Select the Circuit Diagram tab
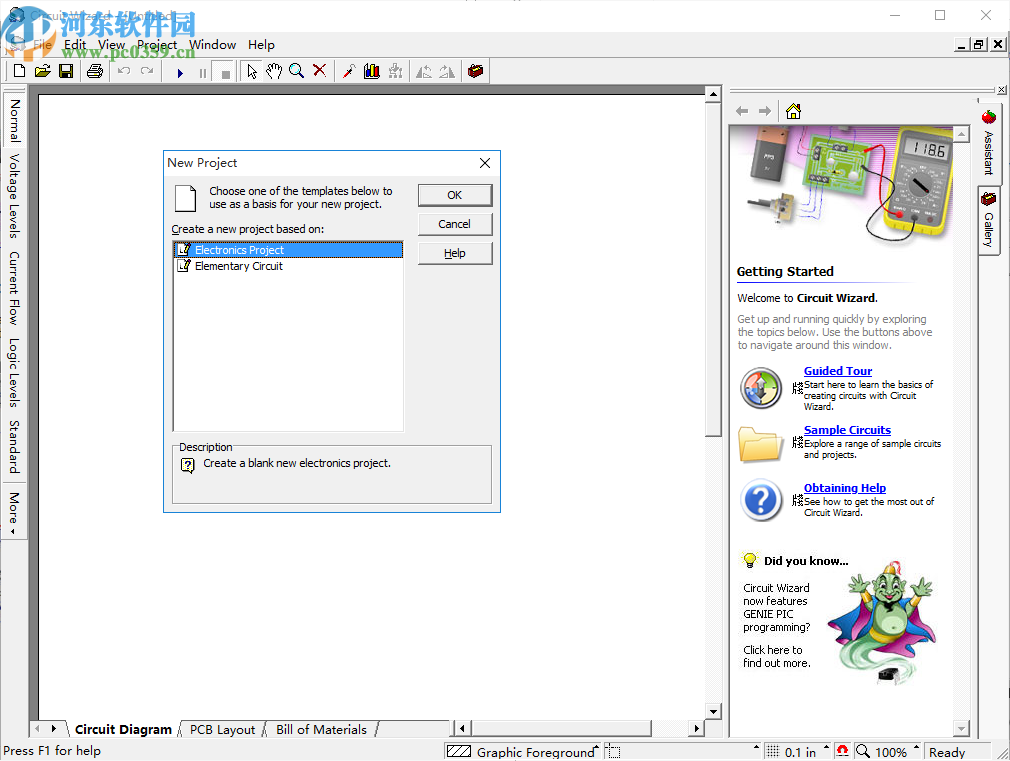1010x761 pixels. pyautogui.click(x=123, y=729)
